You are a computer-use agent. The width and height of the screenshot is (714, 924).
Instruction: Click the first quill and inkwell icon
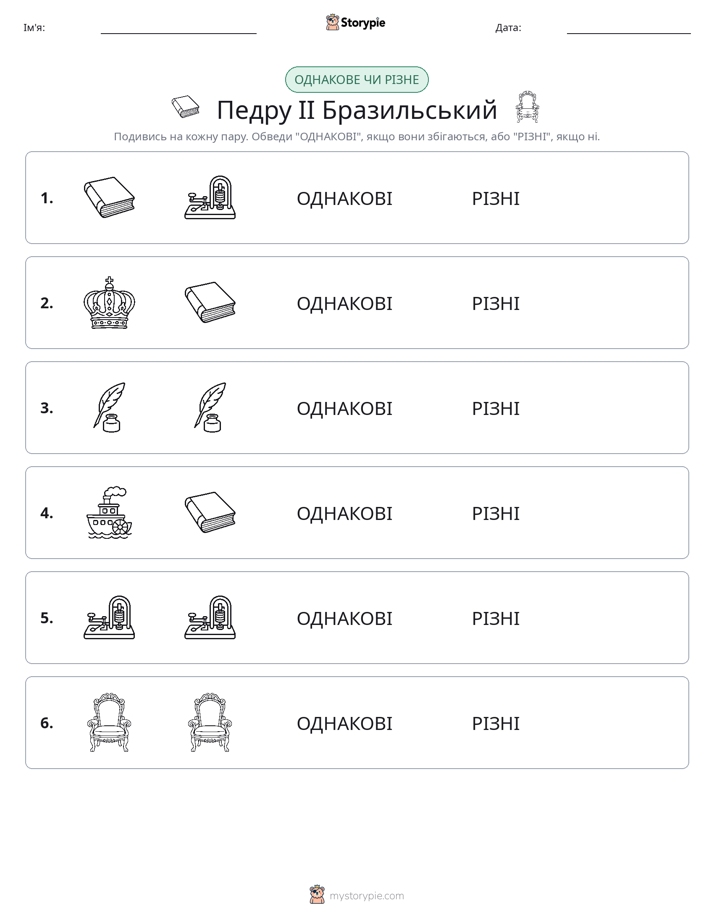coord(109,408)
